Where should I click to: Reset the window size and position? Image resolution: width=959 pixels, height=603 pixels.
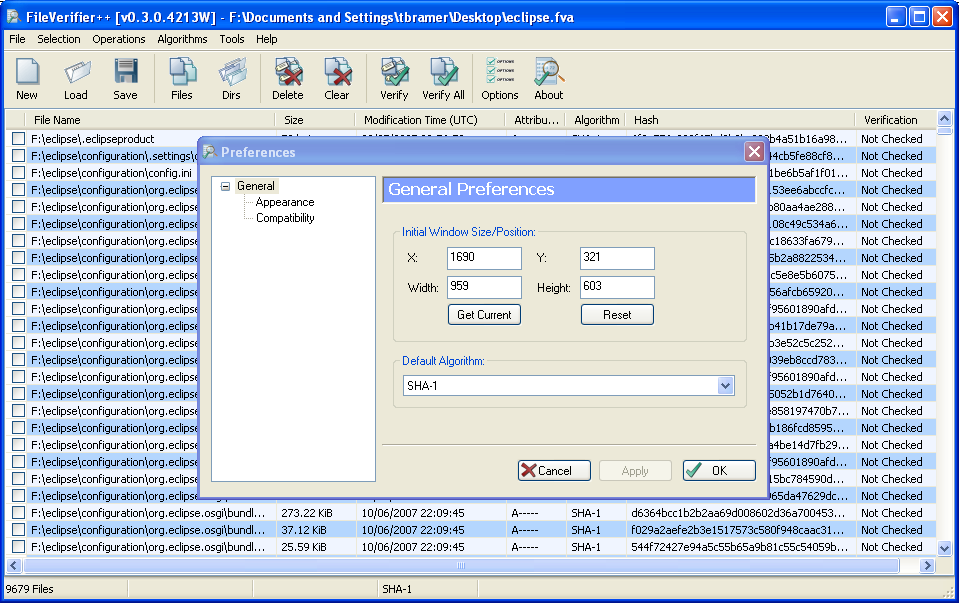click(x=617, y=315)
